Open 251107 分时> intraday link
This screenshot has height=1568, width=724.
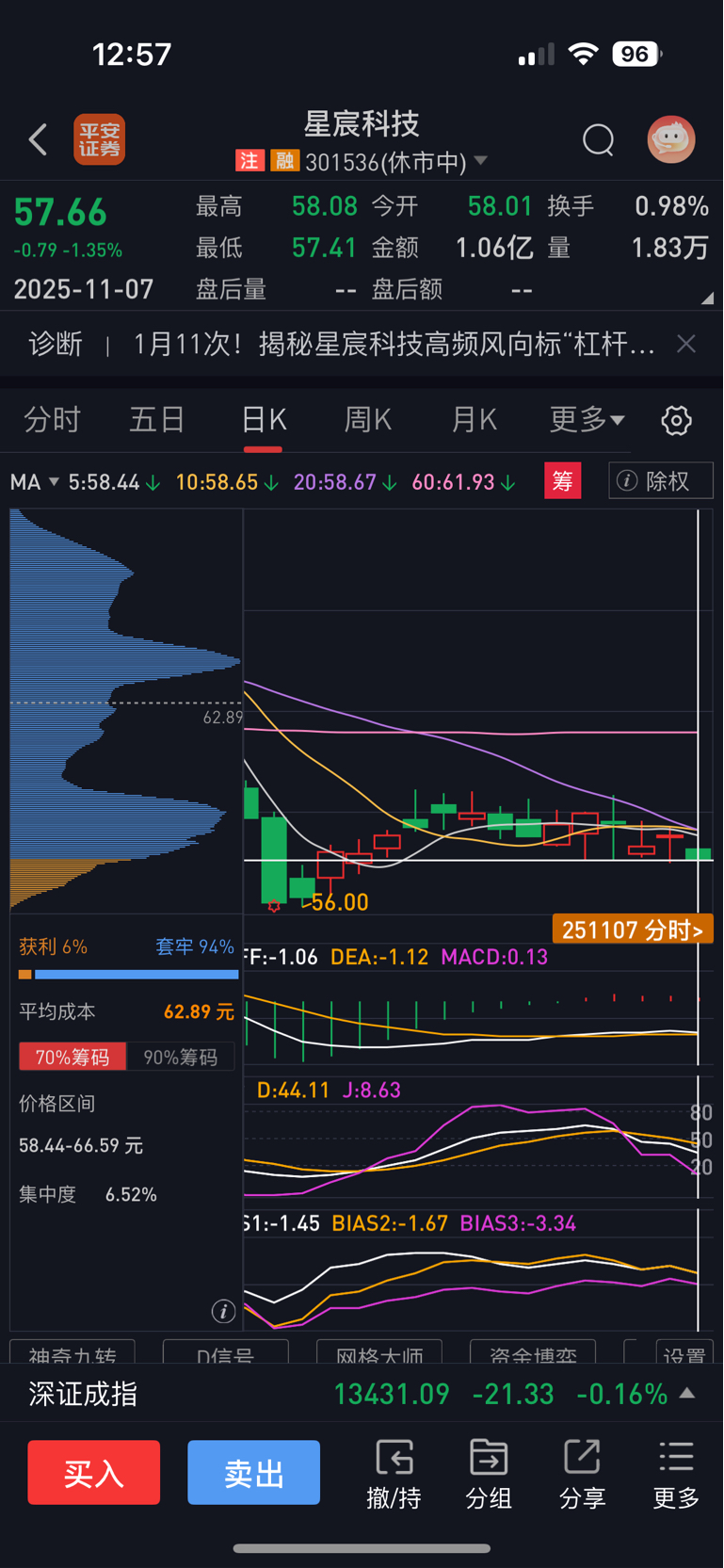pos(632,930)
